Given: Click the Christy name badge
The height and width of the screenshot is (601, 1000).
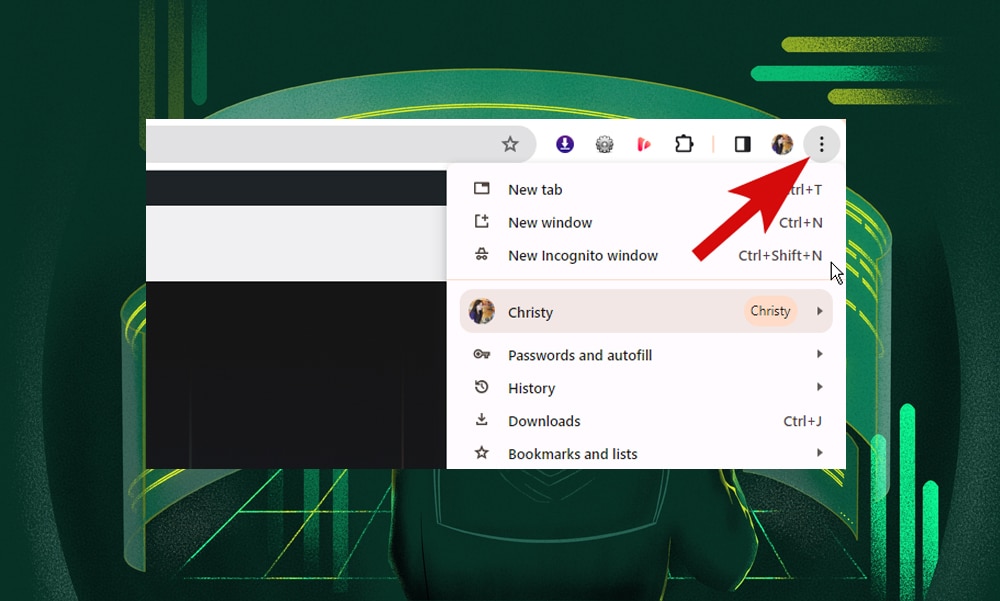Looking at the screenshot, I should pos(770,311).
